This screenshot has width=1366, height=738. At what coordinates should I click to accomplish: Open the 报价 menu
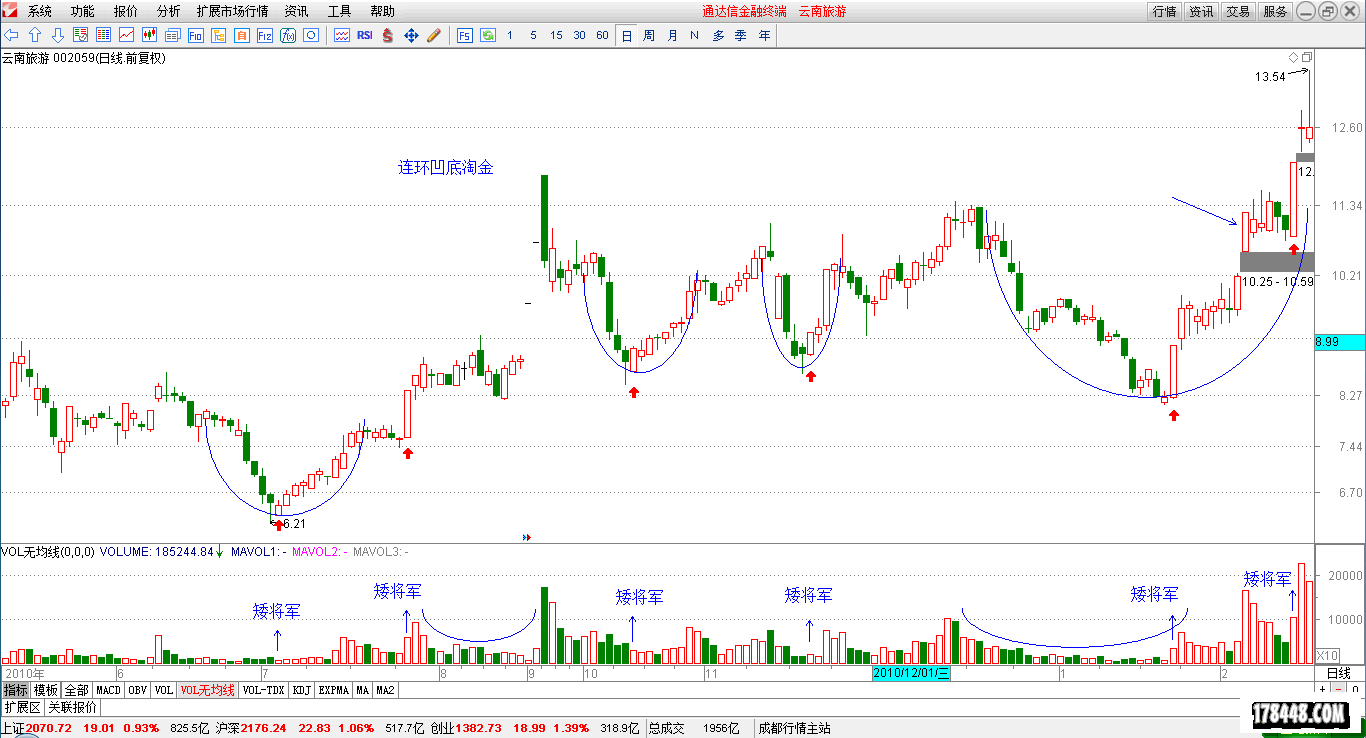126,11
